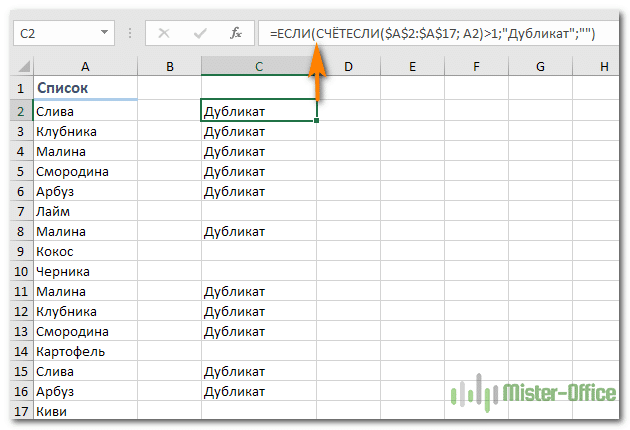Select column C header
Viewport: 630px width, 430px height.
pyautogui.click(x=258, y=67)
